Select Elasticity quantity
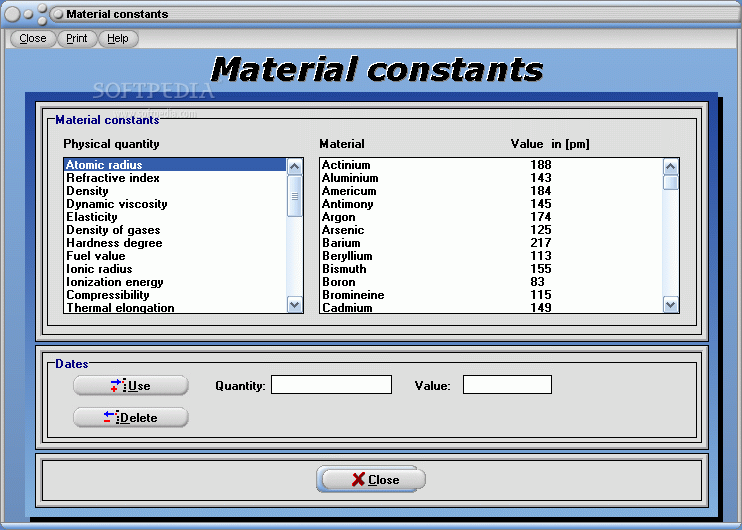The width and height of the screenshot is (742, 530). 175,217
